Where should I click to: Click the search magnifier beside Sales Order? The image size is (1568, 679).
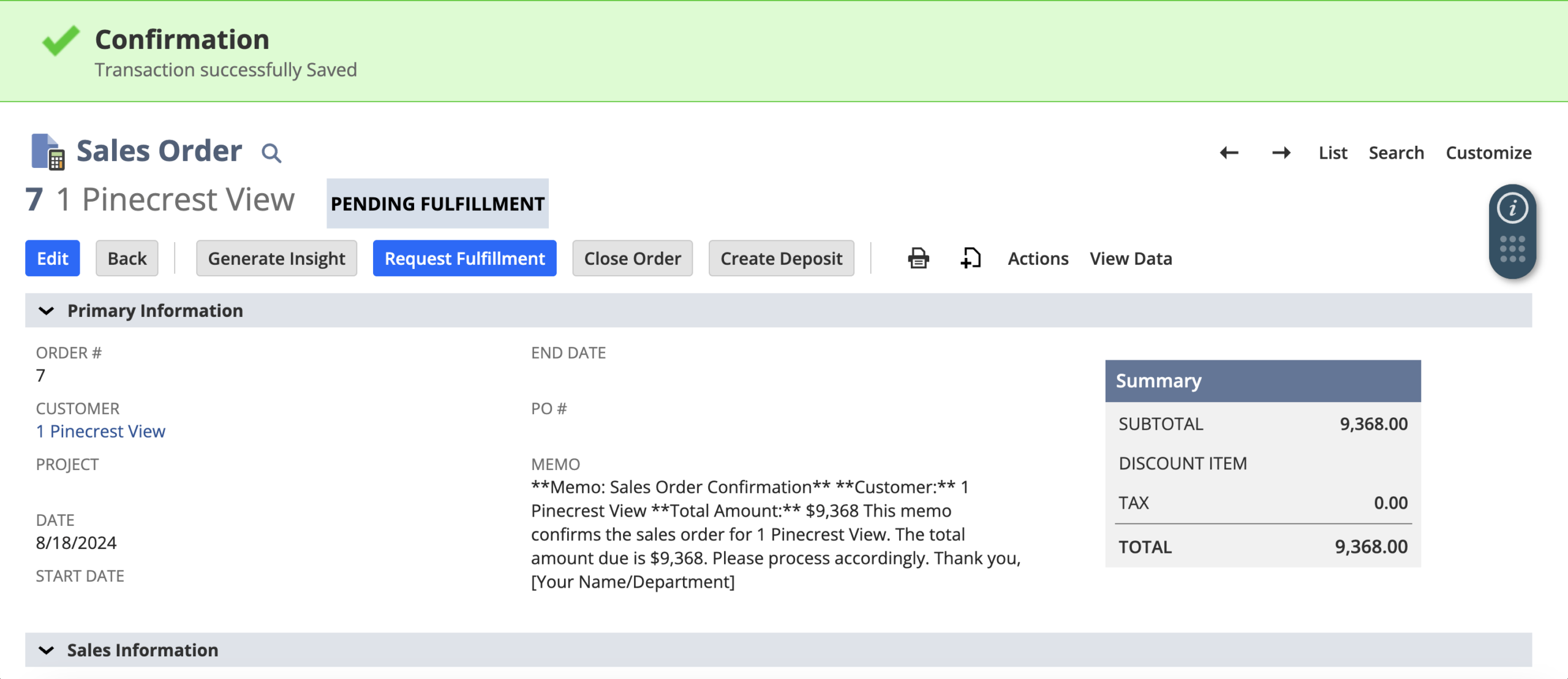pos(271,153)
